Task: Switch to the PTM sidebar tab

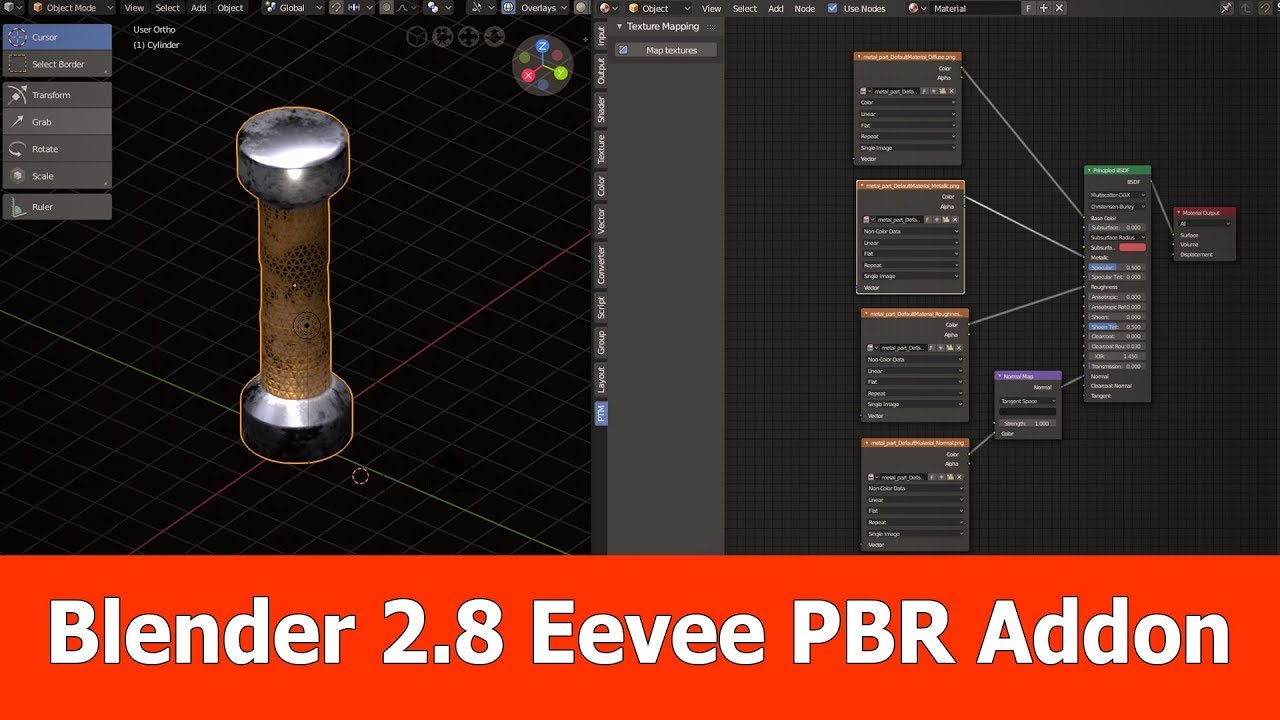Action: click(601, 413)
